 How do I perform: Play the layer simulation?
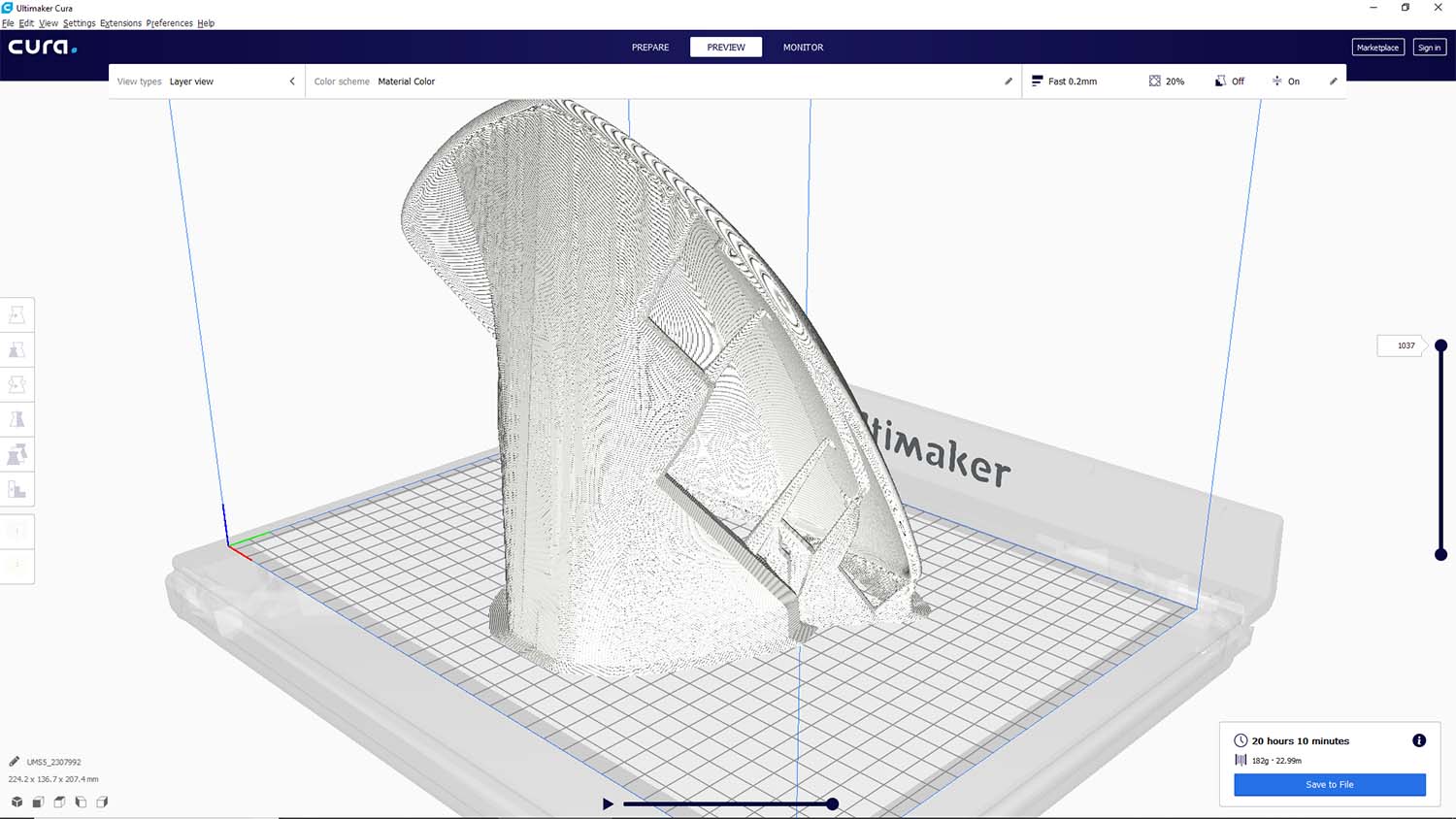tap(608, 803)
